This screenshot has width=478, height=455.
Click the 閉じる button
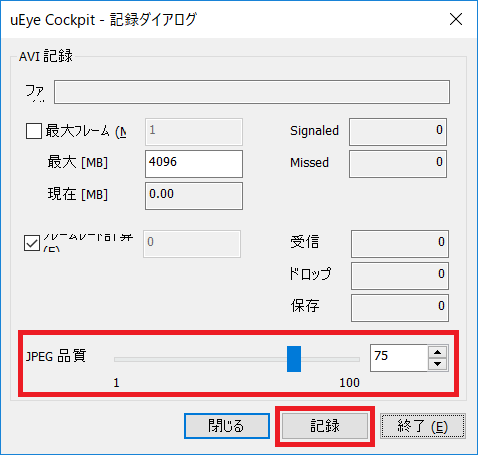pyautogui.click(x=227, y=426)
